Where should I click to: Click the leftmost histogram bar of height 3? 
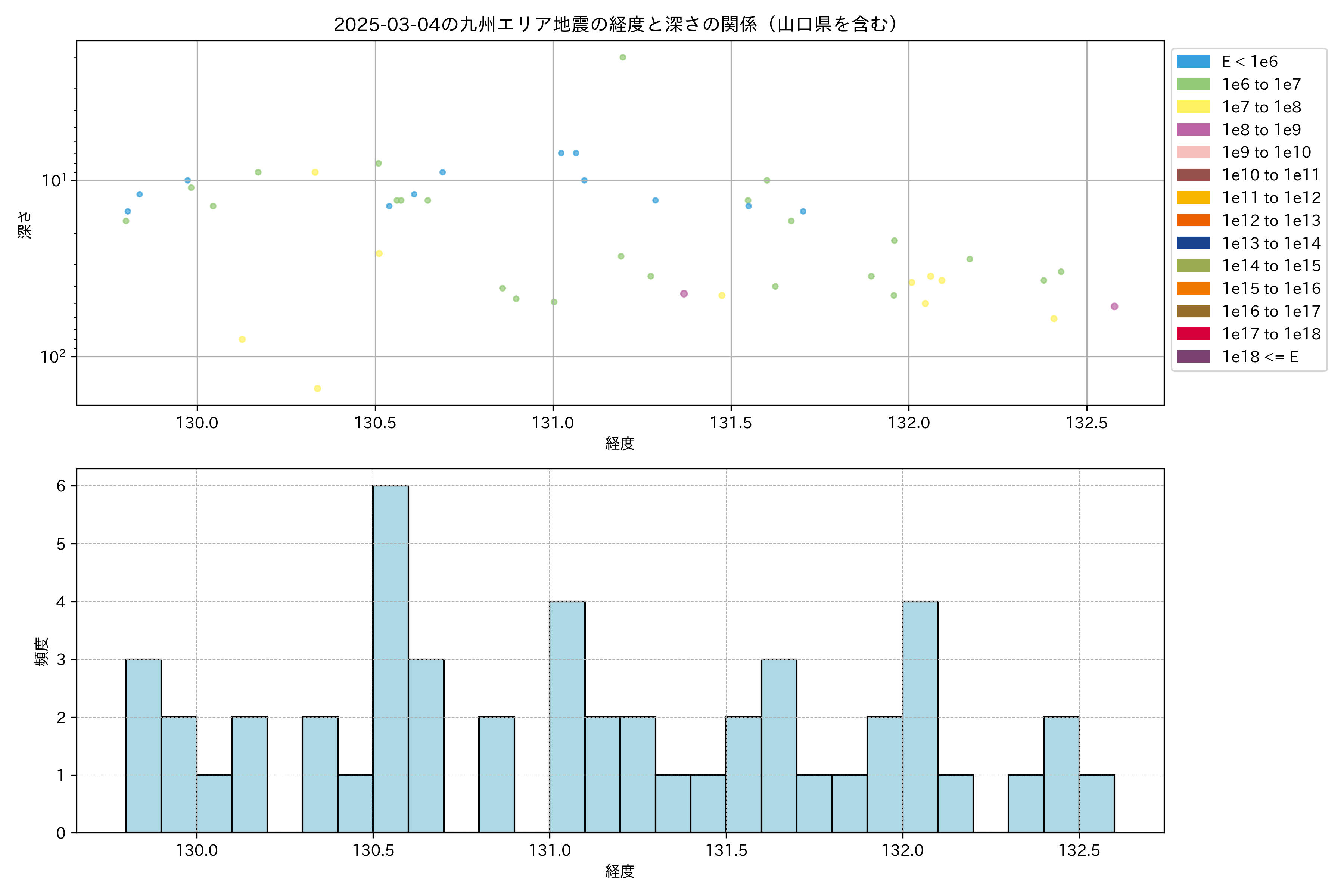tap(143, 745)
